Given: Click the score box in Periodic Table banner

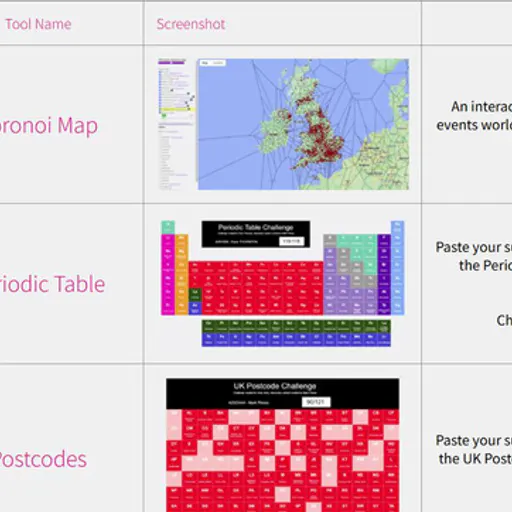Looking at the screenshot, I should pos(292,241).
